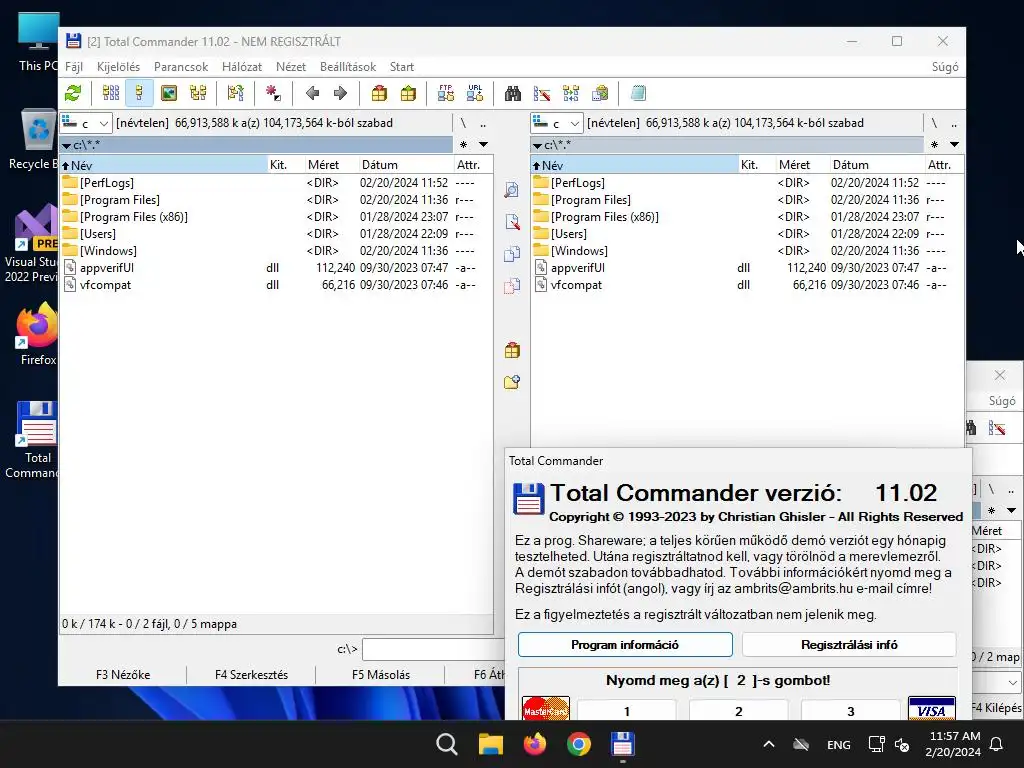
Task: Open the taskbar search icon
Action: pos(447,744)
